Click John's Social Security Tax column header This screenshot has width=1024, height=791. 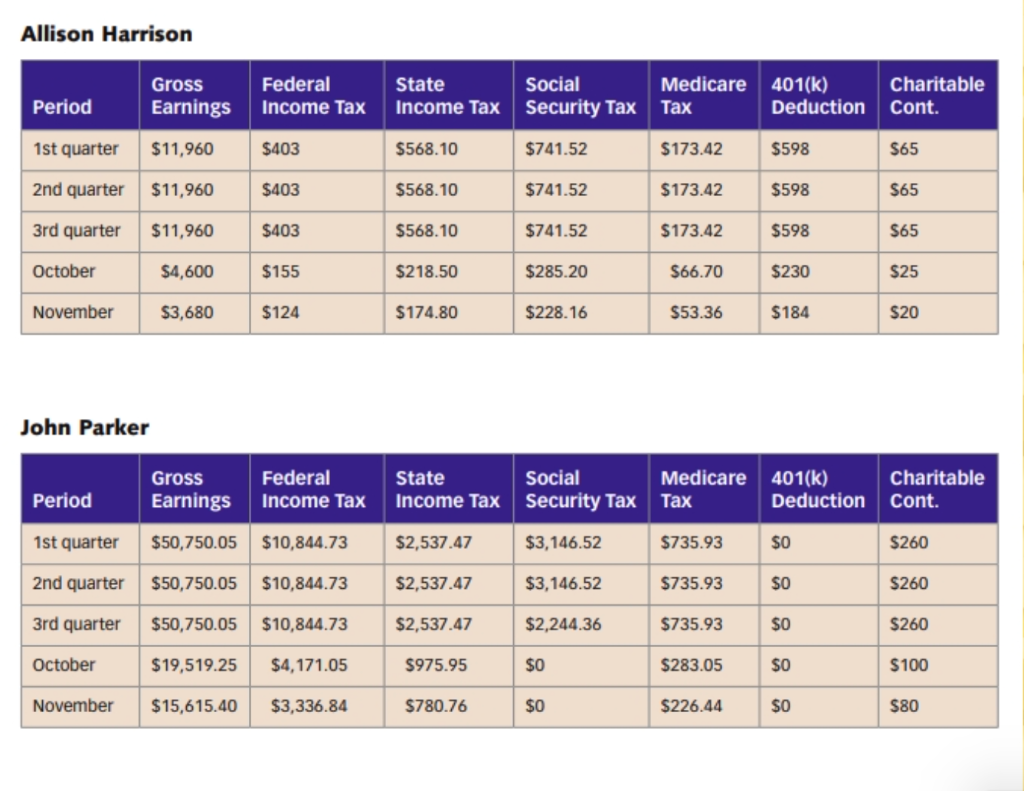pyautogui.click(x=581, y=489)
